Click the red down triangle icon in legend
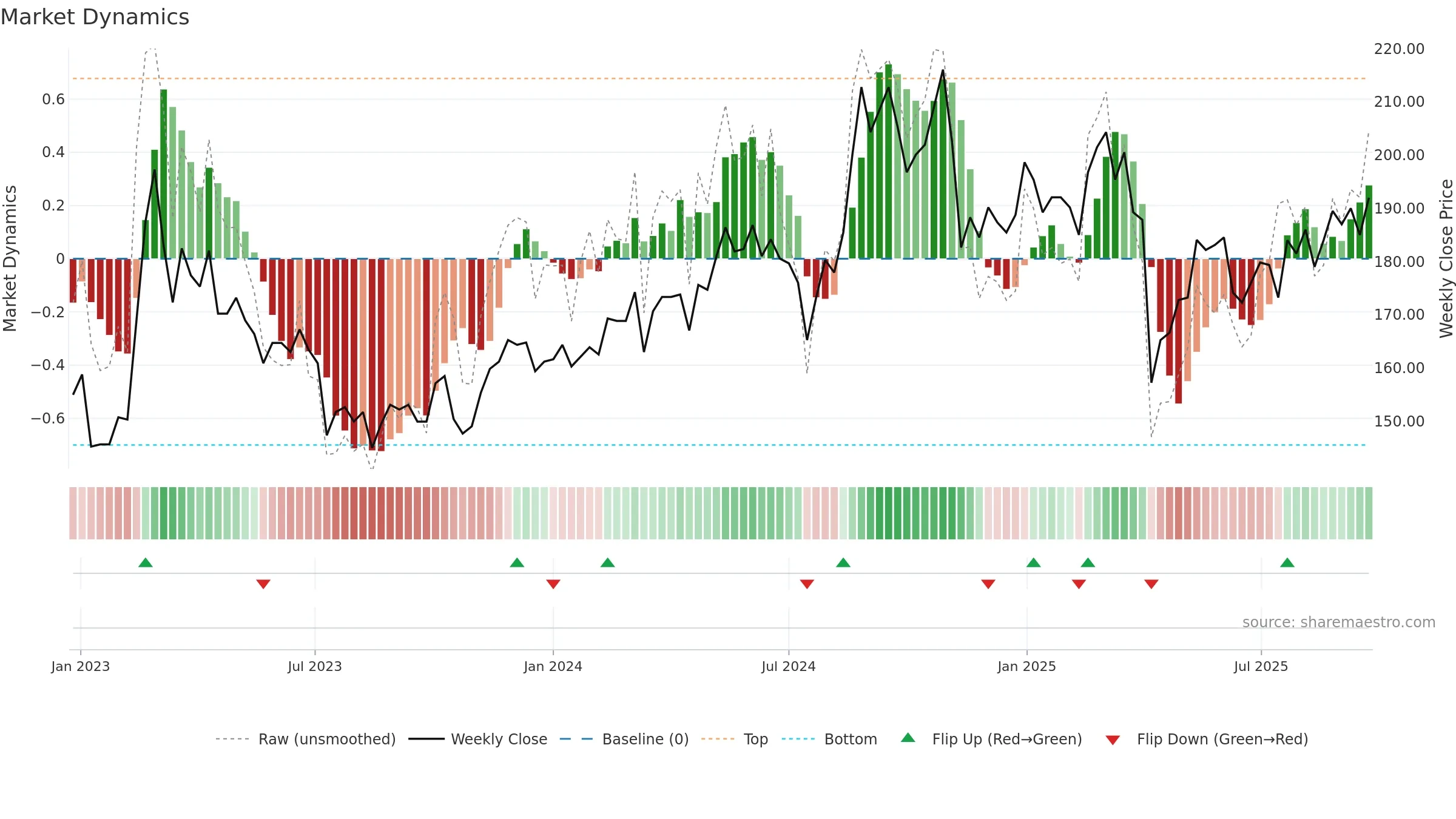 tap(1113, 740)
